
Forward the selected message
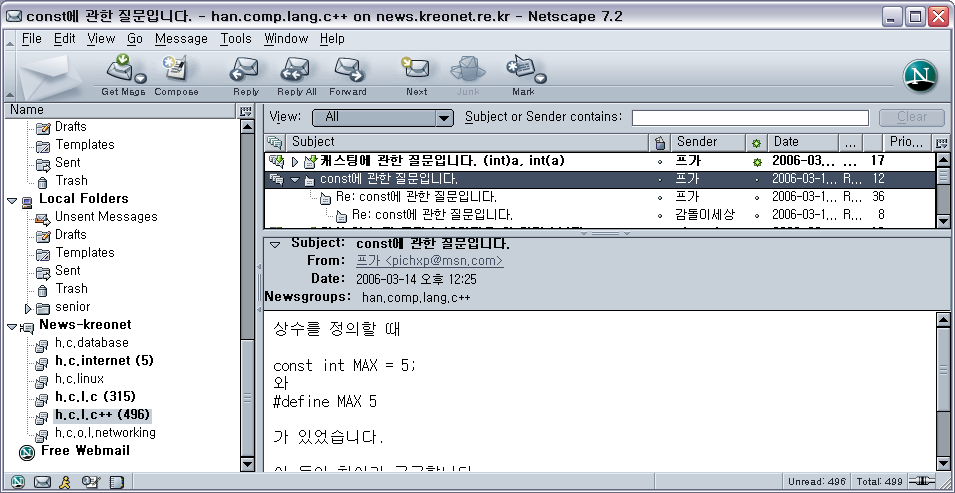(348, 76)
